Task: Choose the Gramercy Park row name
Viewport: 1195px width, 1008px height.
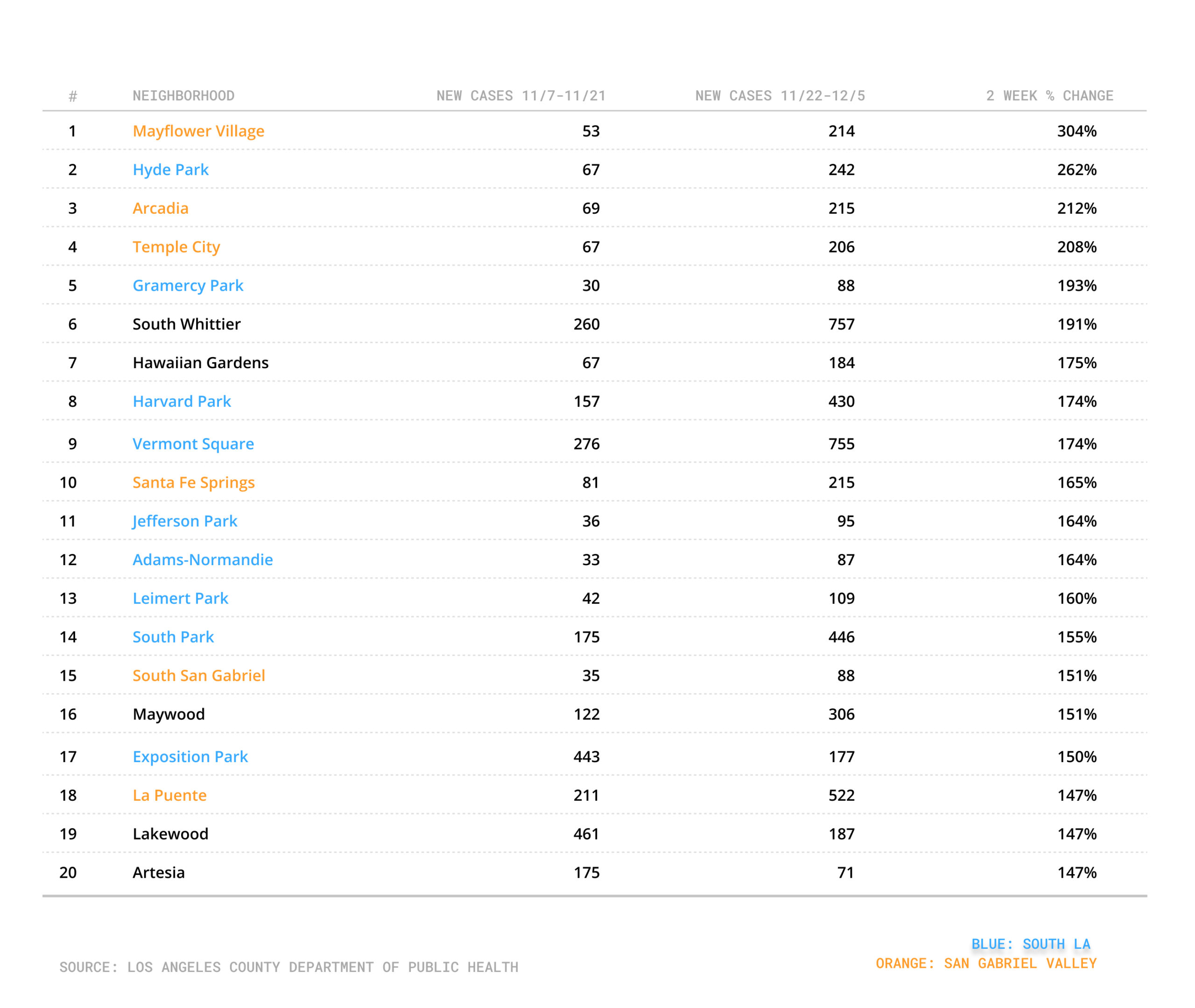Action: pyautogui.click(x=188, y=286)
